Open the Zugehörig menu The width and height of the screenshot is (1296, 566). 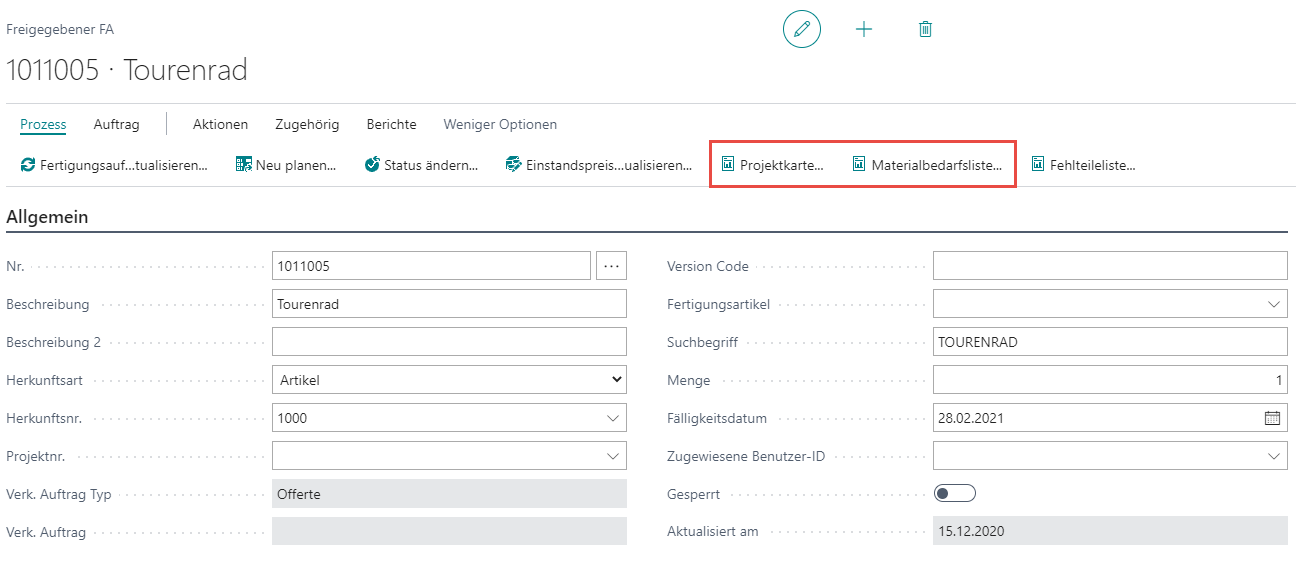click(x=307, y=125)
